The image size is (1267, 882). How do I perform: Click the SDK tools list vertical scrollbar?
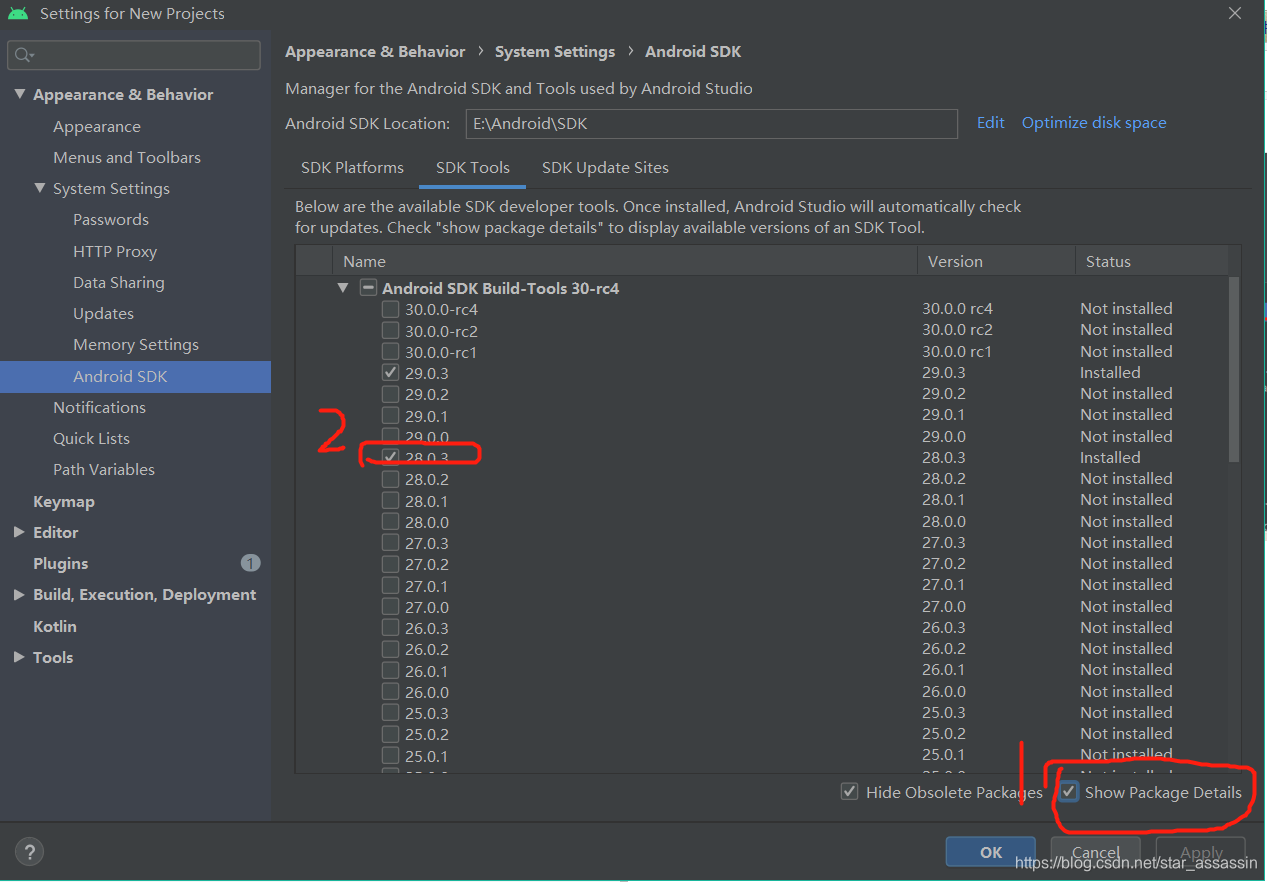tap(1234, 370)
